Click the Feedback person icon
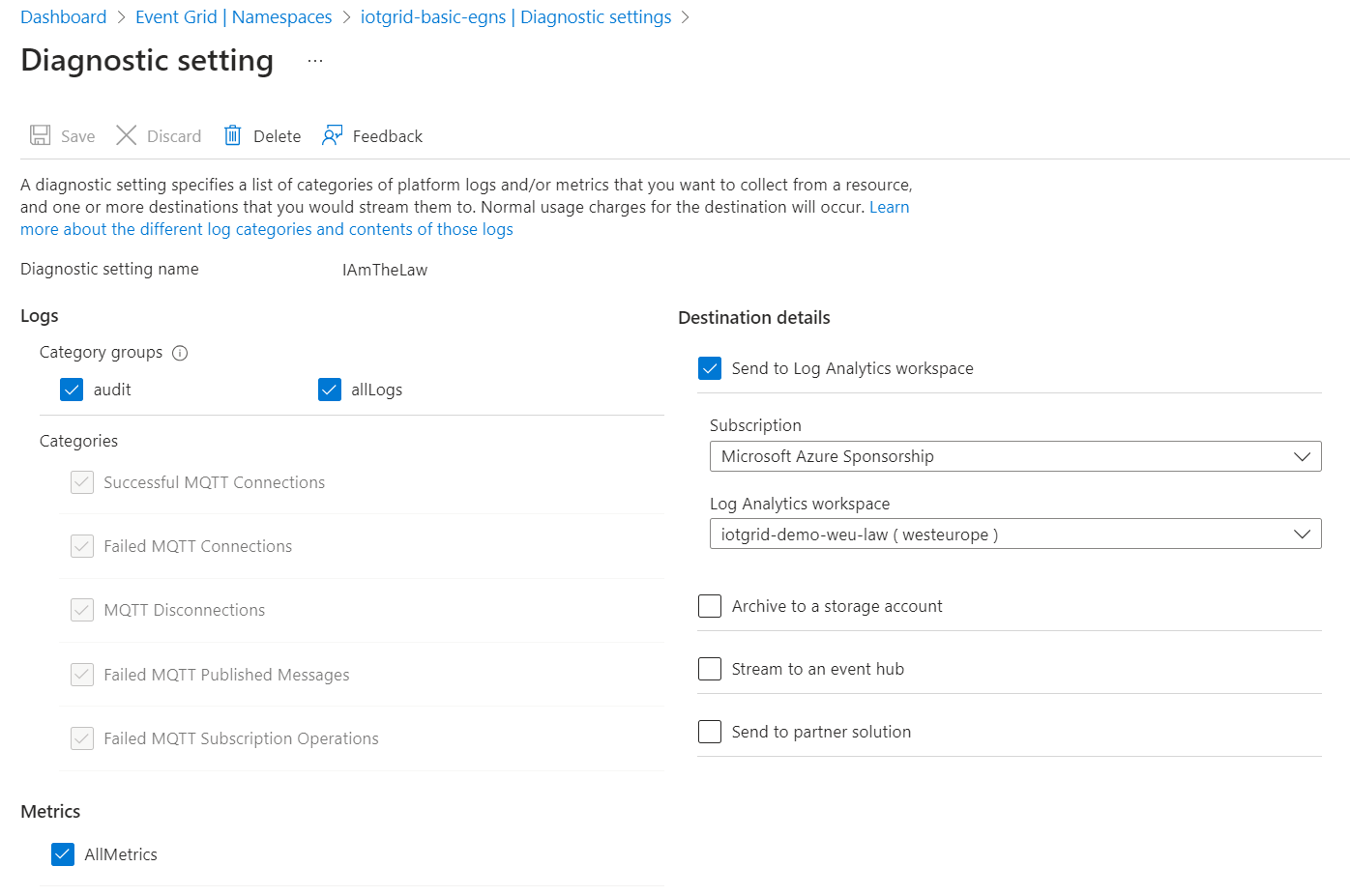Image resolution: width=1350 pixels, height=896 pixels. coord(333,135)
